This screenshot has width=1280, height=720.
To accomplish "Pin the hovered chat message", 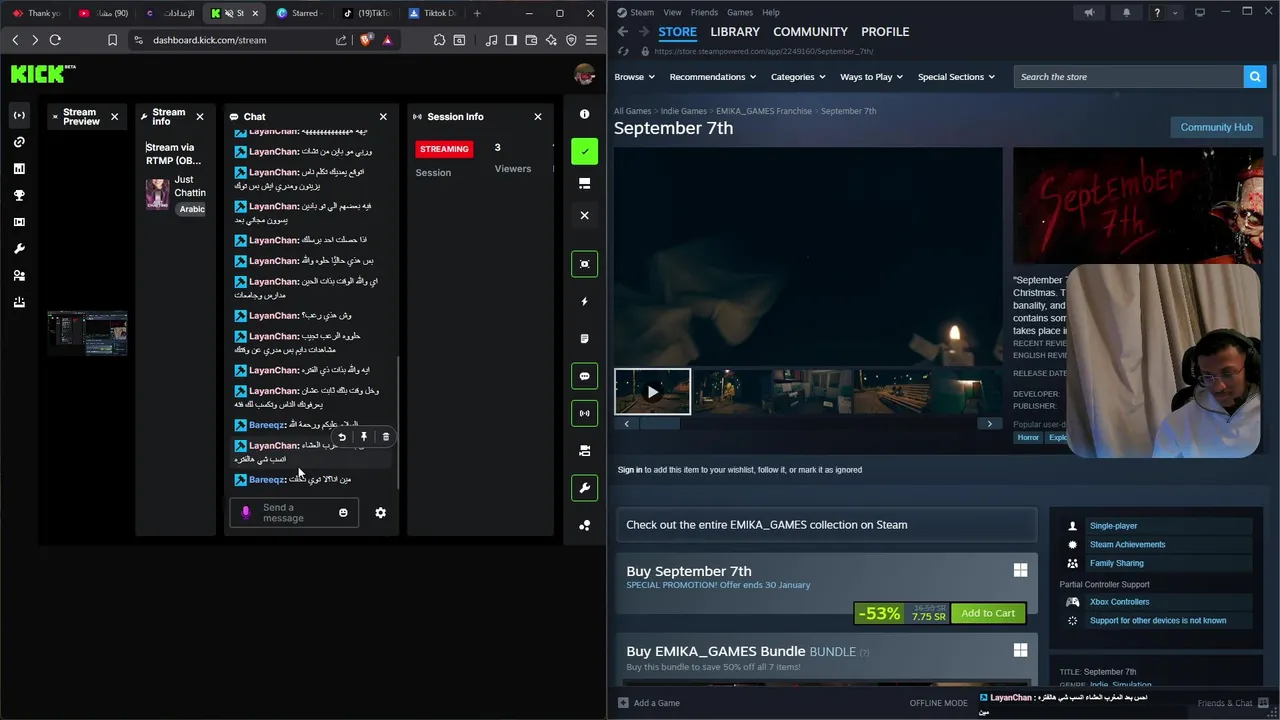I will [364, 437].
